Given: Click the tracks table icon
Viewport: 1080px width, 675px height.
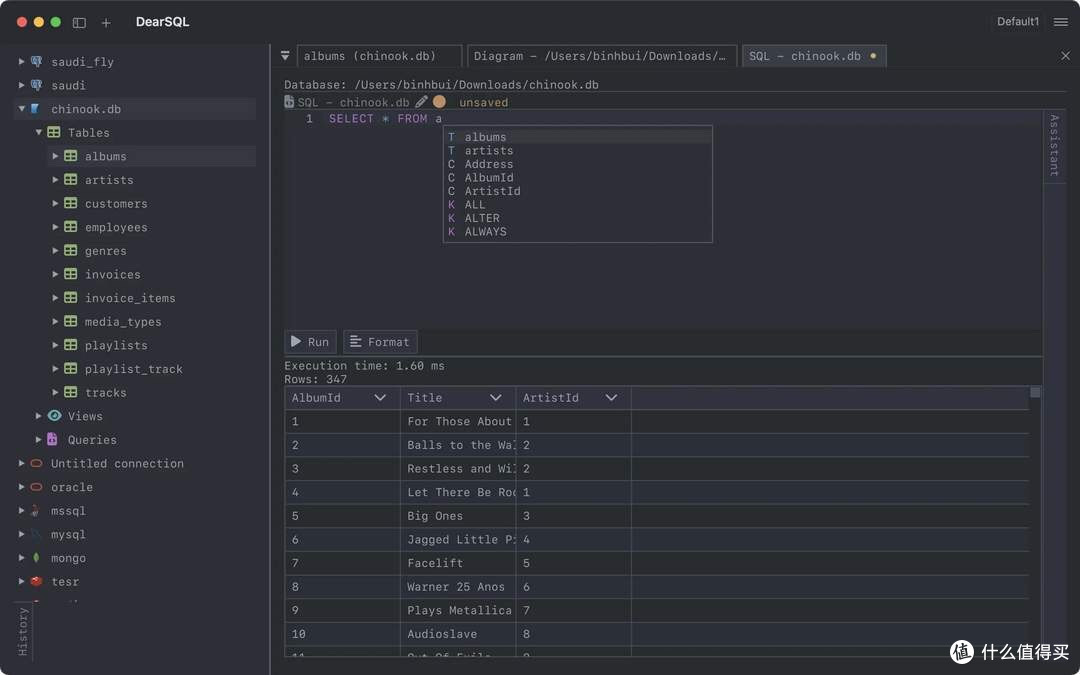Looking at the screenshot, I should click(x=70, y=392).
